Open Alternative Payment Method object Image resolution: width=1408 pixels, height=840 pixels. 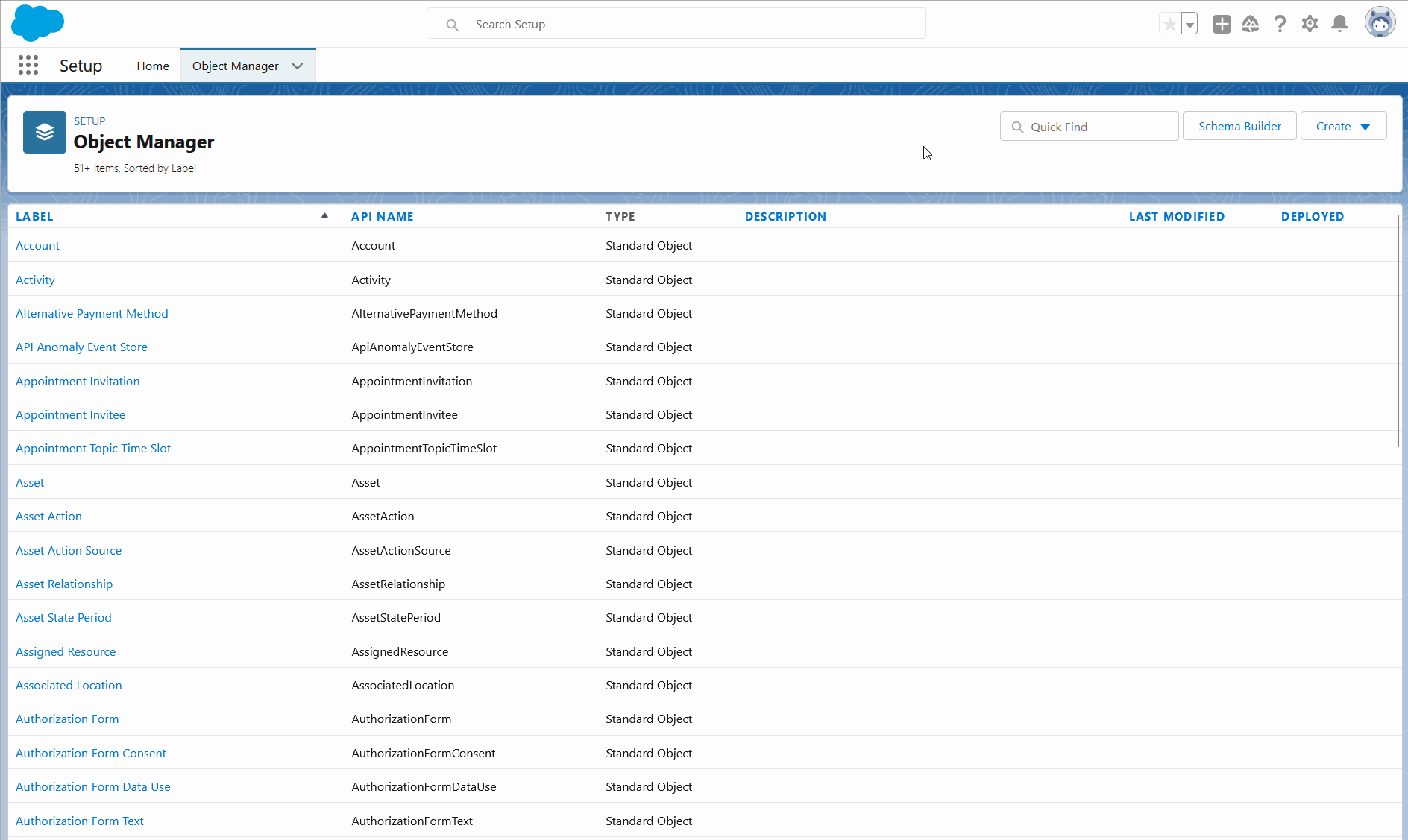click(92, 314)
